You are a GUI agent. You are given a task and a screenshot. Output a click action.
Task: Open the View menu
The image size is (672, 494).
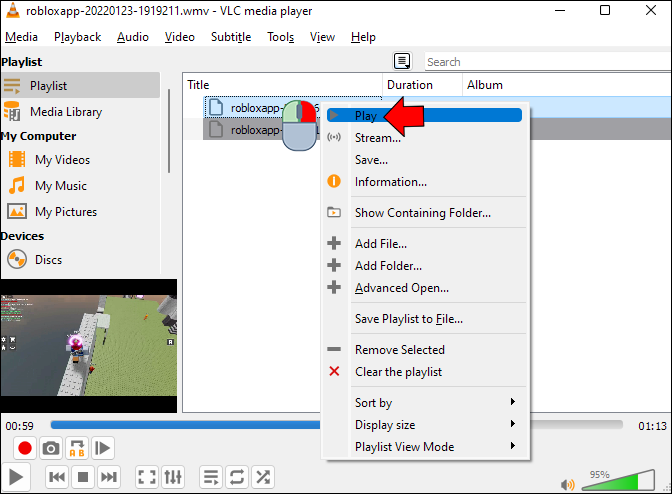[322, 37]
